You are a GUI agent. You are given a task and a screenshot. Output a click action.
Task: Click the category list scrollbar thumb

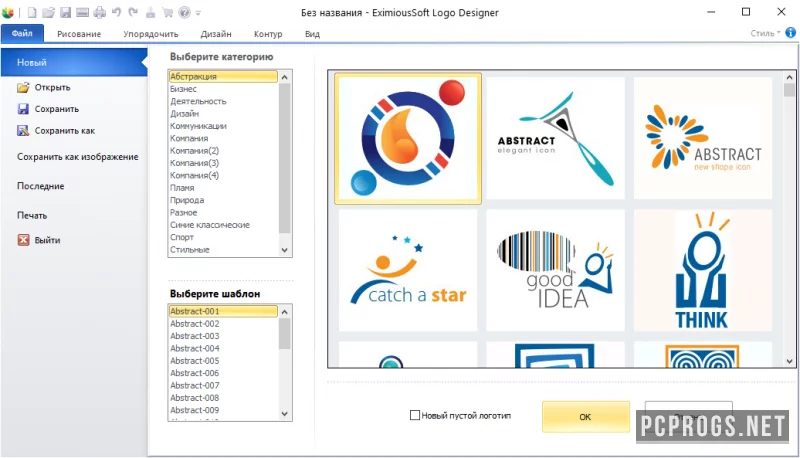[285, 158]
